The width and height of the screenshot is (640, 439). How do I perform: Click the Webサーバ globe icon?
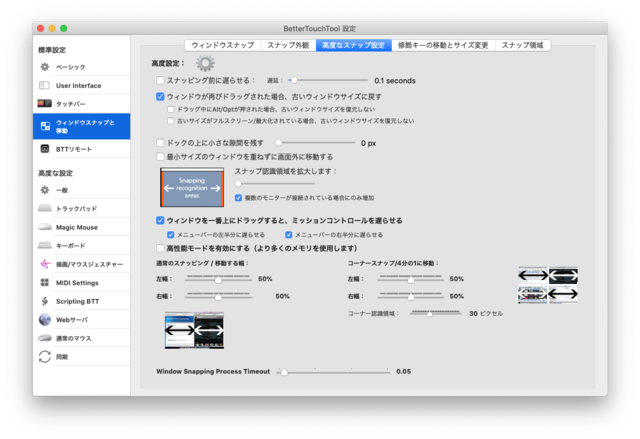pyautogui.click(x=44, y=319)
